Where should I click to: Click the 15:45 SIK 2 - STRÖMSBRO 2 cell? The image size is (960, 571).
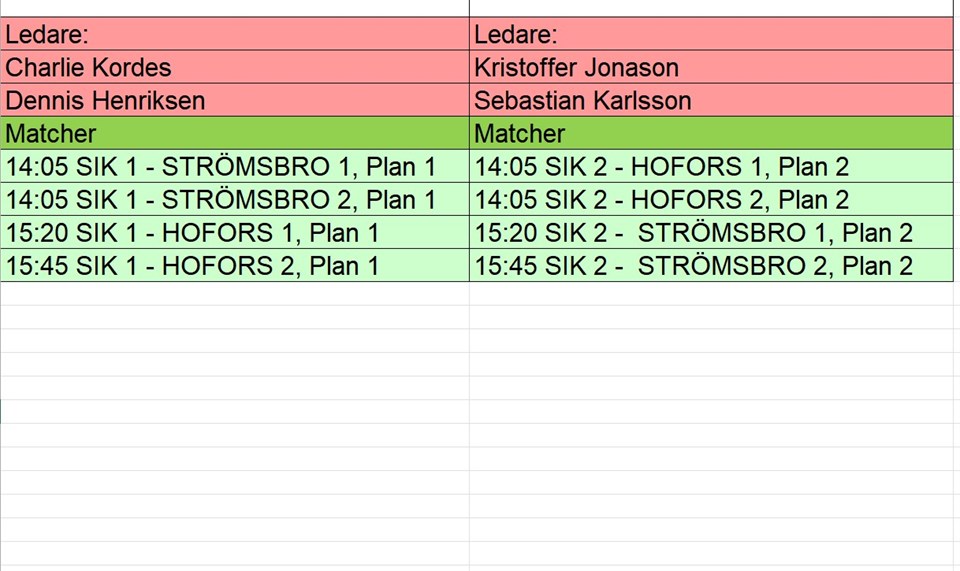(711, 266)
